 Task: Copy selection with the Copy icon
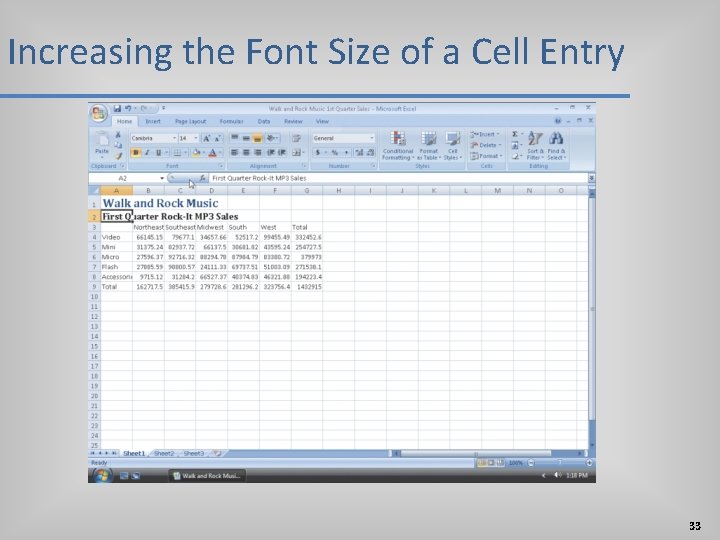coord(118,145)
